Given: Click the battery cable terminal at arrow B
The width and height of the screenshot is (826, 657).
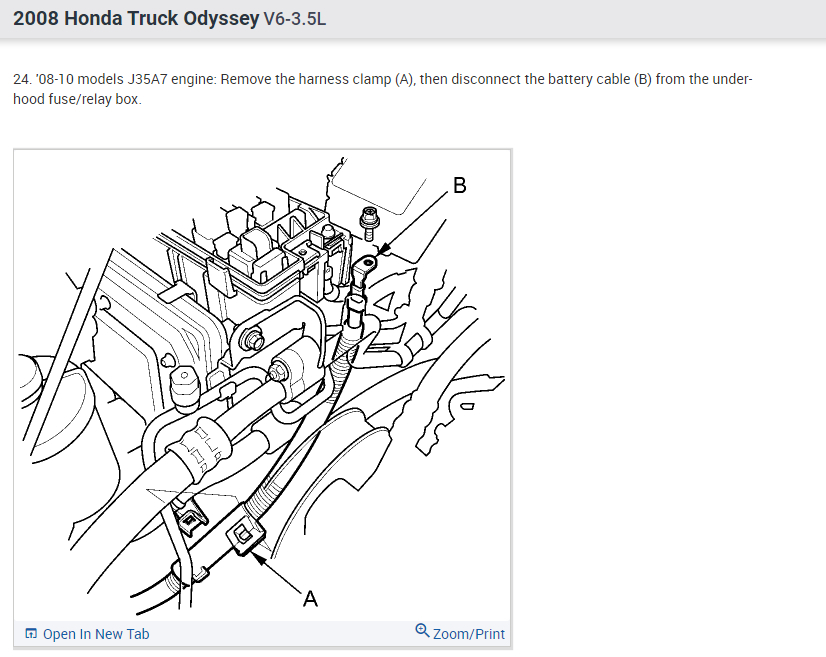Looking at the screenshot, I should (x=365, y=268).
